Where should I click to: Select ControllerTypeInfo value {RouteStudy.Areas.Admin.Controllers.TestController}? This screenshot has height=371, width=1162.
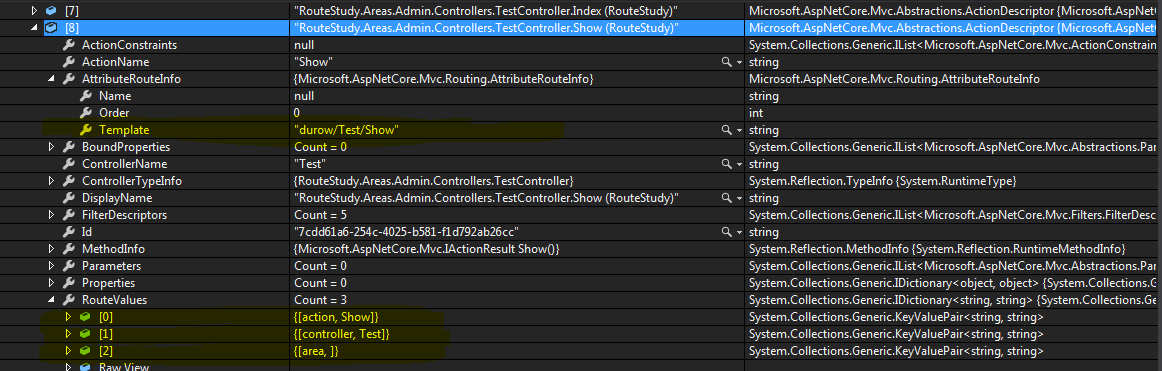click(434, 181)
